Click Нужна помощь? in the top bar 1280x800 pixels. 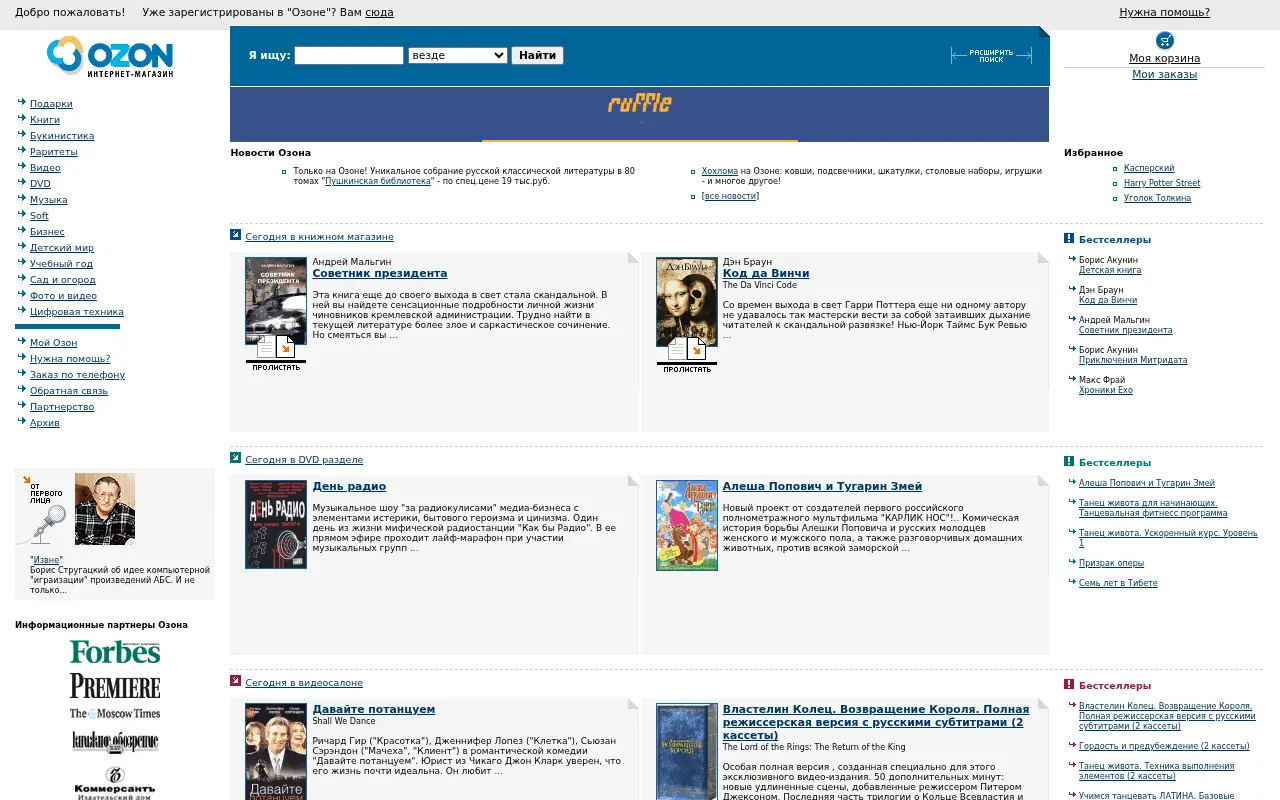pyautogui.click(x=1164, y=13)
